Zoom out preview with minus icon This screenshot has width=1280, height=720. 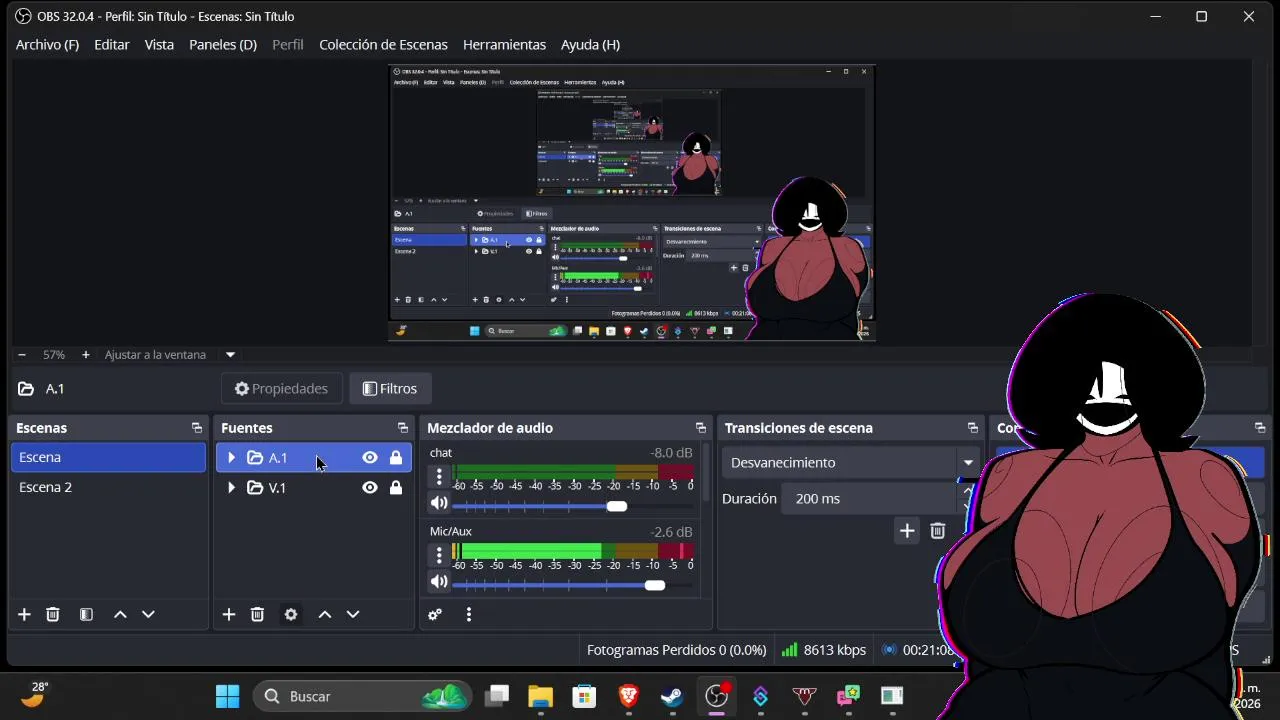[x=21, y=355]
